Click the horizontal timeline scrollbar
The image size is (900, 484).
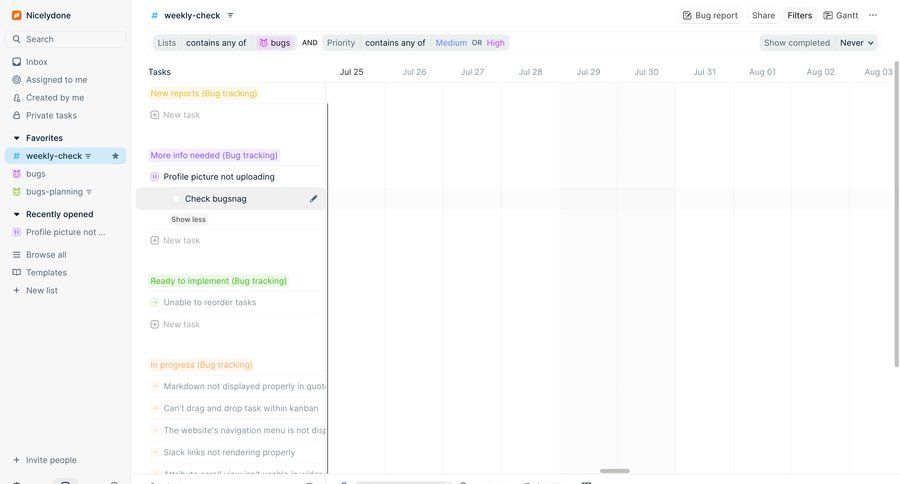point(614,471)
